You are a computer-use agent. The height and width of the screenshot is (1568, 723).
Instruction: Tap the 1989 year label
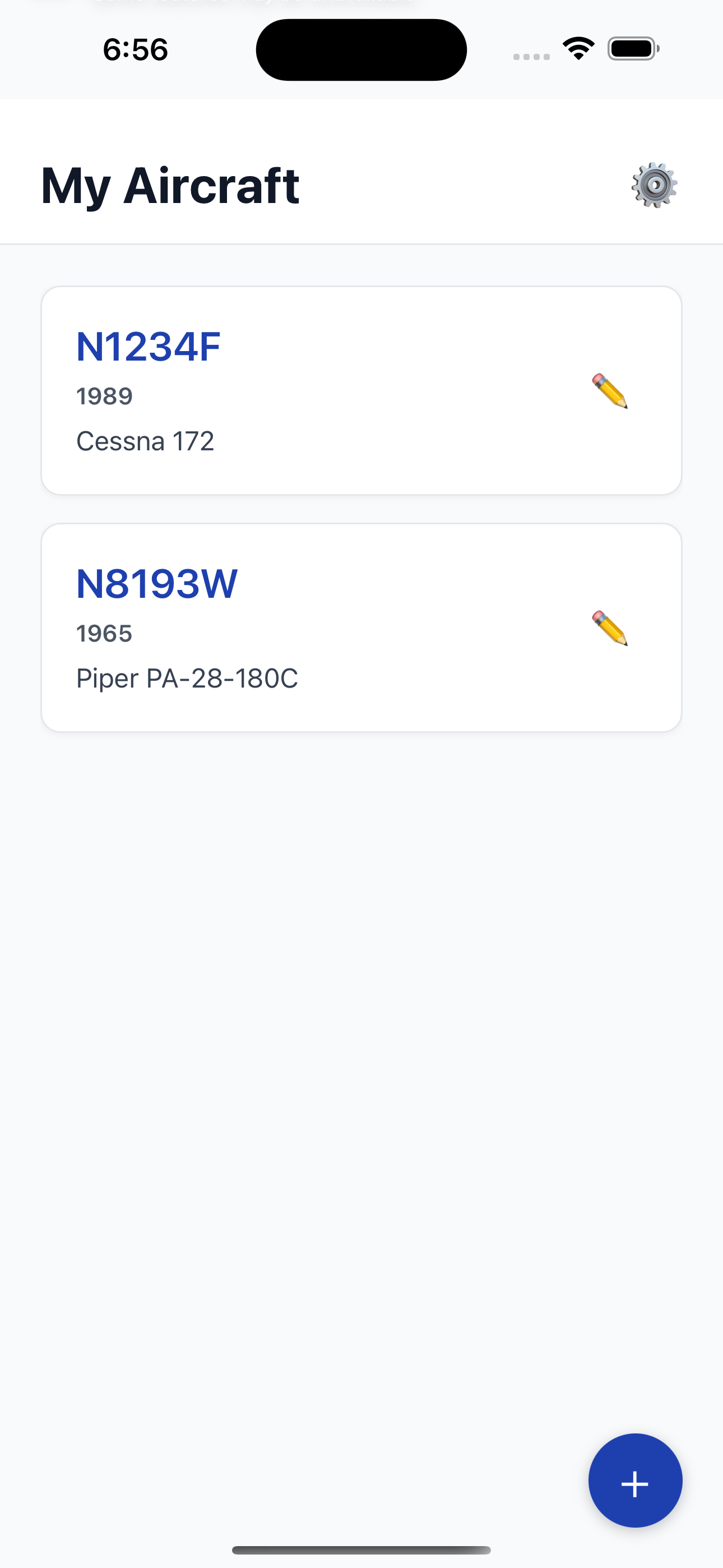(104, 396)
